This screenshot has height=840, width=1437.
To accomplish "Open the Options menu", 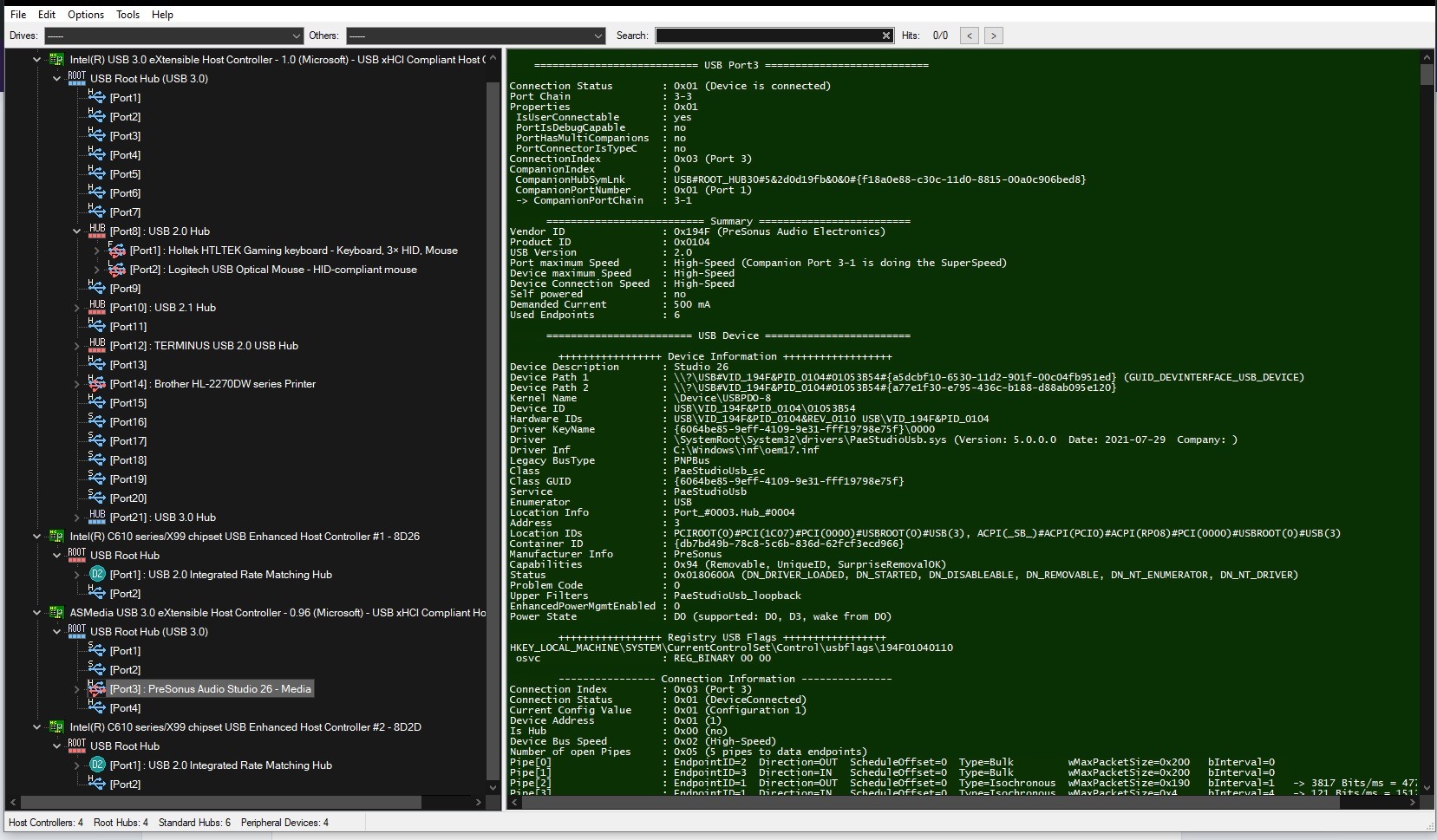I will [86, 15].
